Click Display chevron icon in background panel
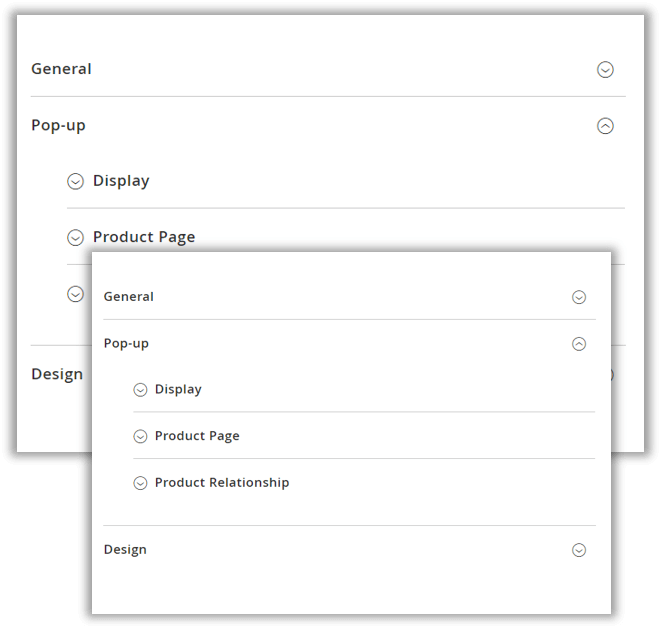 [x=75, y=182]
